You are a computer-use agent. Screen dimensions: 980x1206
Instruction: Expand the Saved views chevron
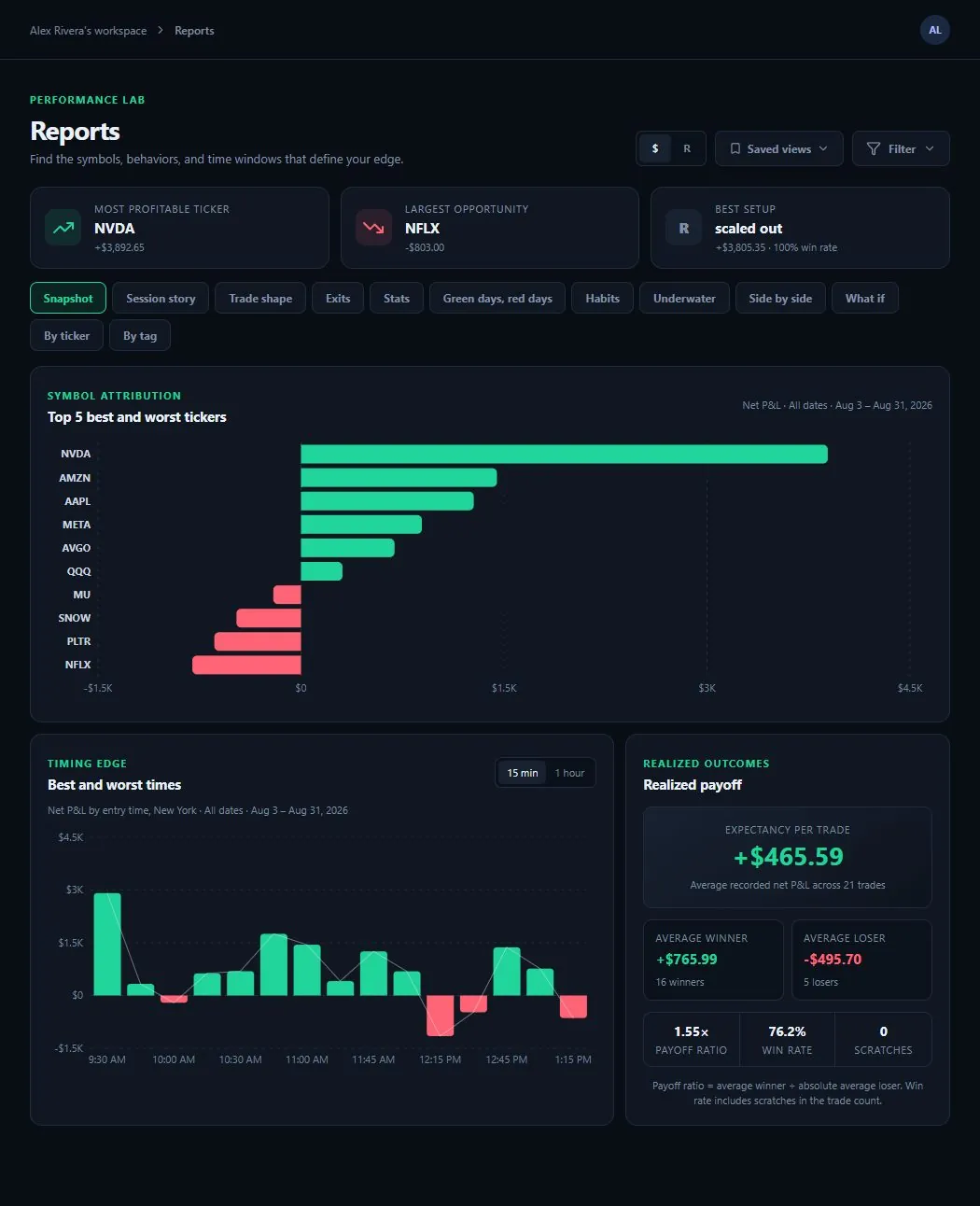pyautogui.click(x=823, y=148)
